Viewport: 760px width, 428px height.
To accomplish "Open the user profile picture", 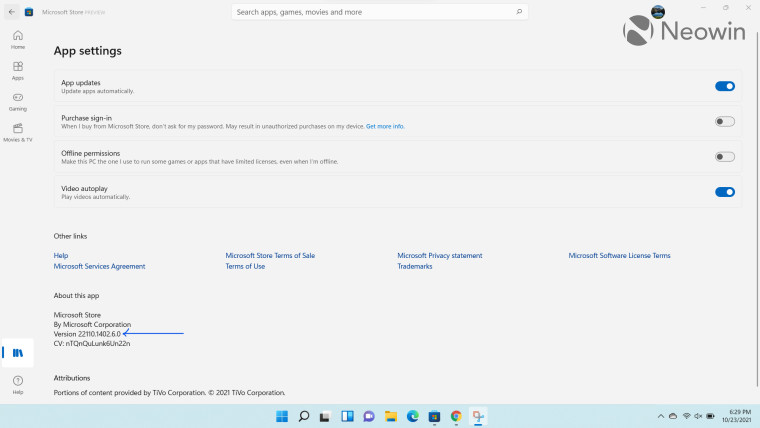I will [x=658, y=12].
